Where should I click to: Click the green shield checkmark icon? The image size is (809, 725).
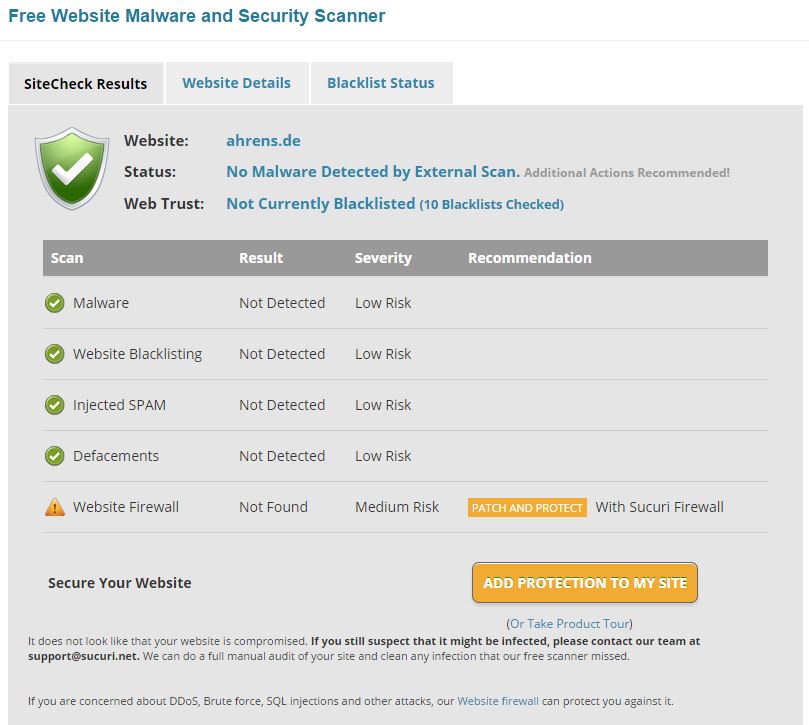[x=72, y=168]
